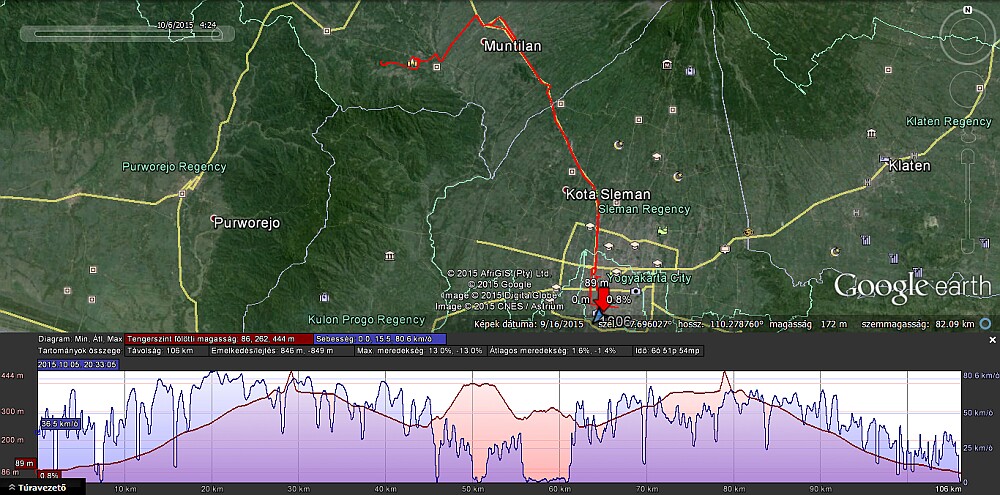Click the place icon on the red track west of Muntilan

pyautogui.click(x=414, y=64)
